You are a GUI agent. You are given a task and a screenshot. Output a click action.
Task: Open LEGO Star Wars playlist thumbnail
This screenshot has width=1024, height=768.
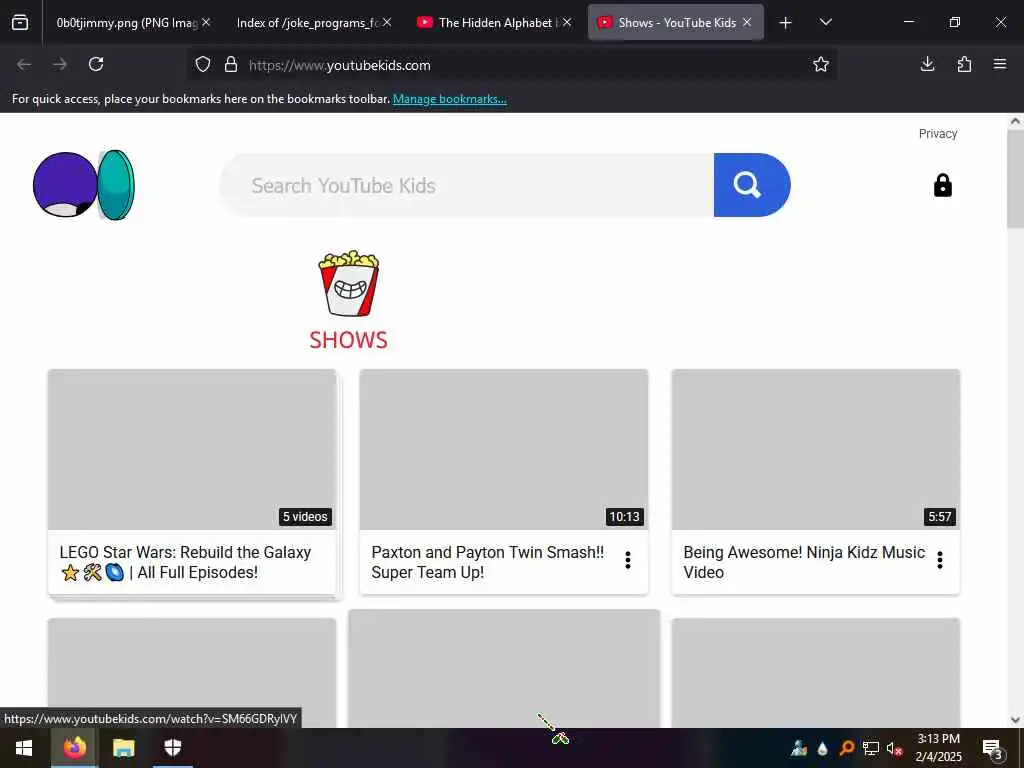pyautogui.click(x=192, y=449)
